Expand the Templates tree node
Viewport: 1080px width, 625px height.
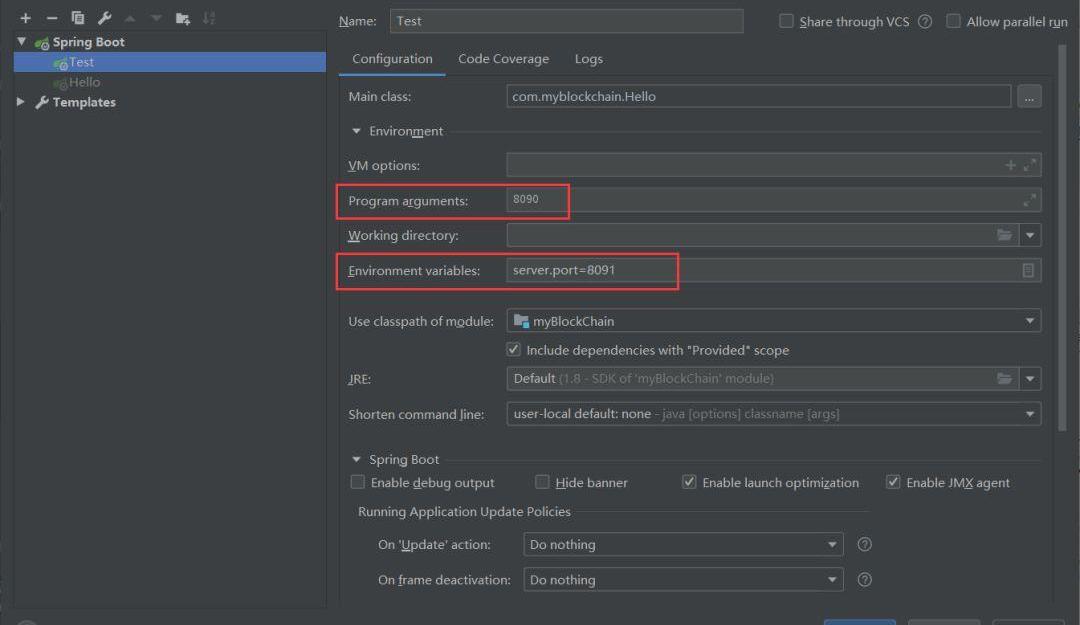(21, 102)
